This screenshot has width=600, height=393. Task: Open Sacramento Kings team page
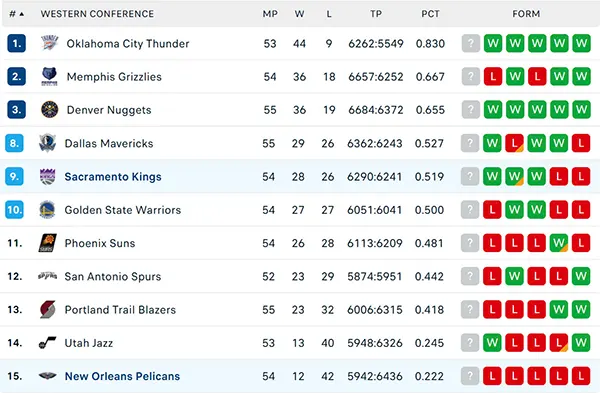tap(113, 176)
